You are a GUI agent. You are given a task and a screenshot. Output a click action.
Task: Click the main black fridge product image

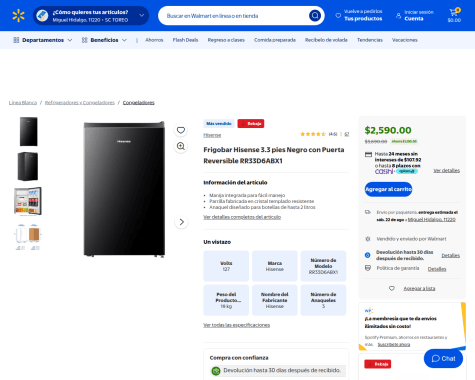[x=124, y=189]
